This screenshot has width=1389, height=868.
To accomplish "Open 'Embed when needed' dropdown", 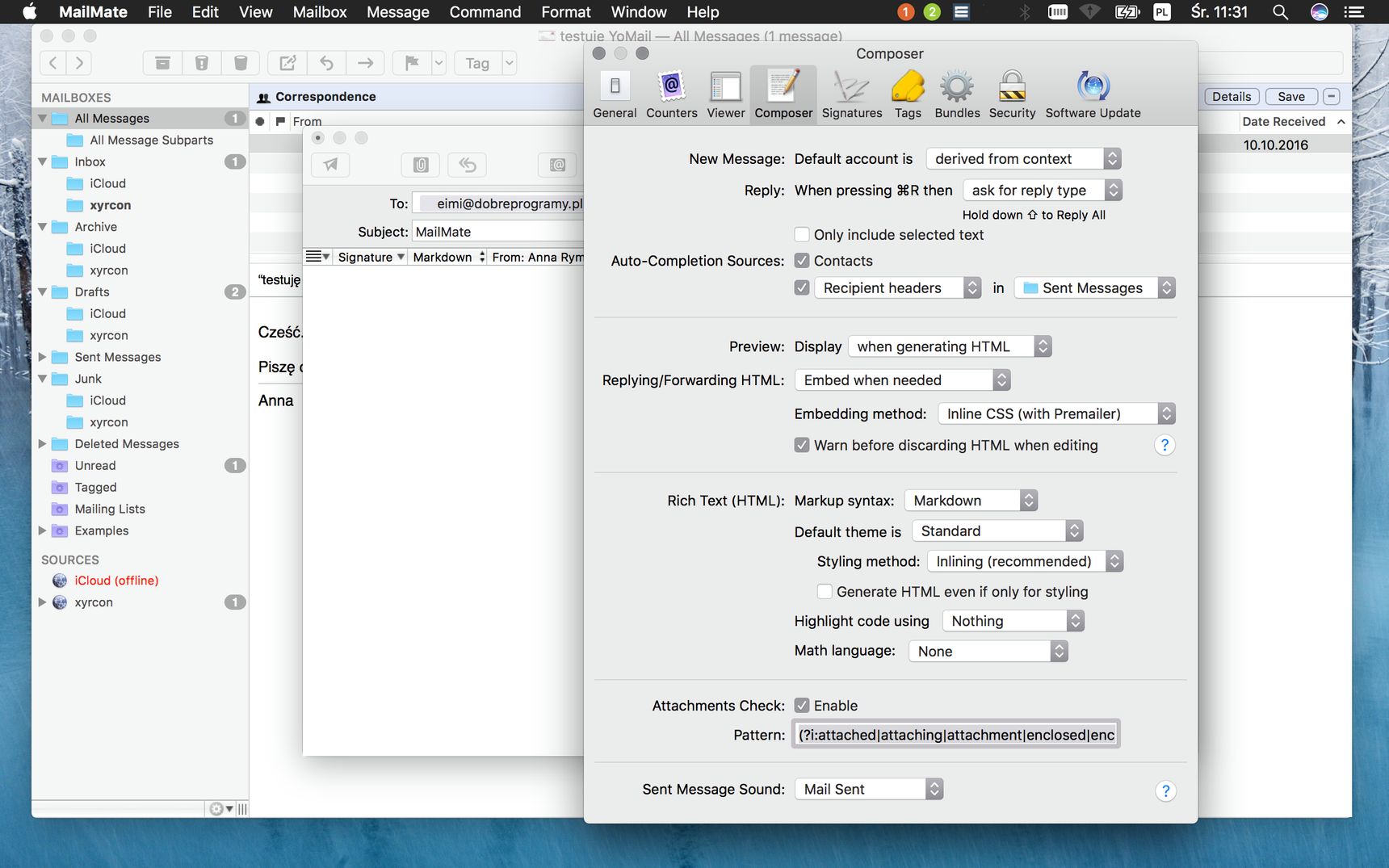I will pos(902,380).
